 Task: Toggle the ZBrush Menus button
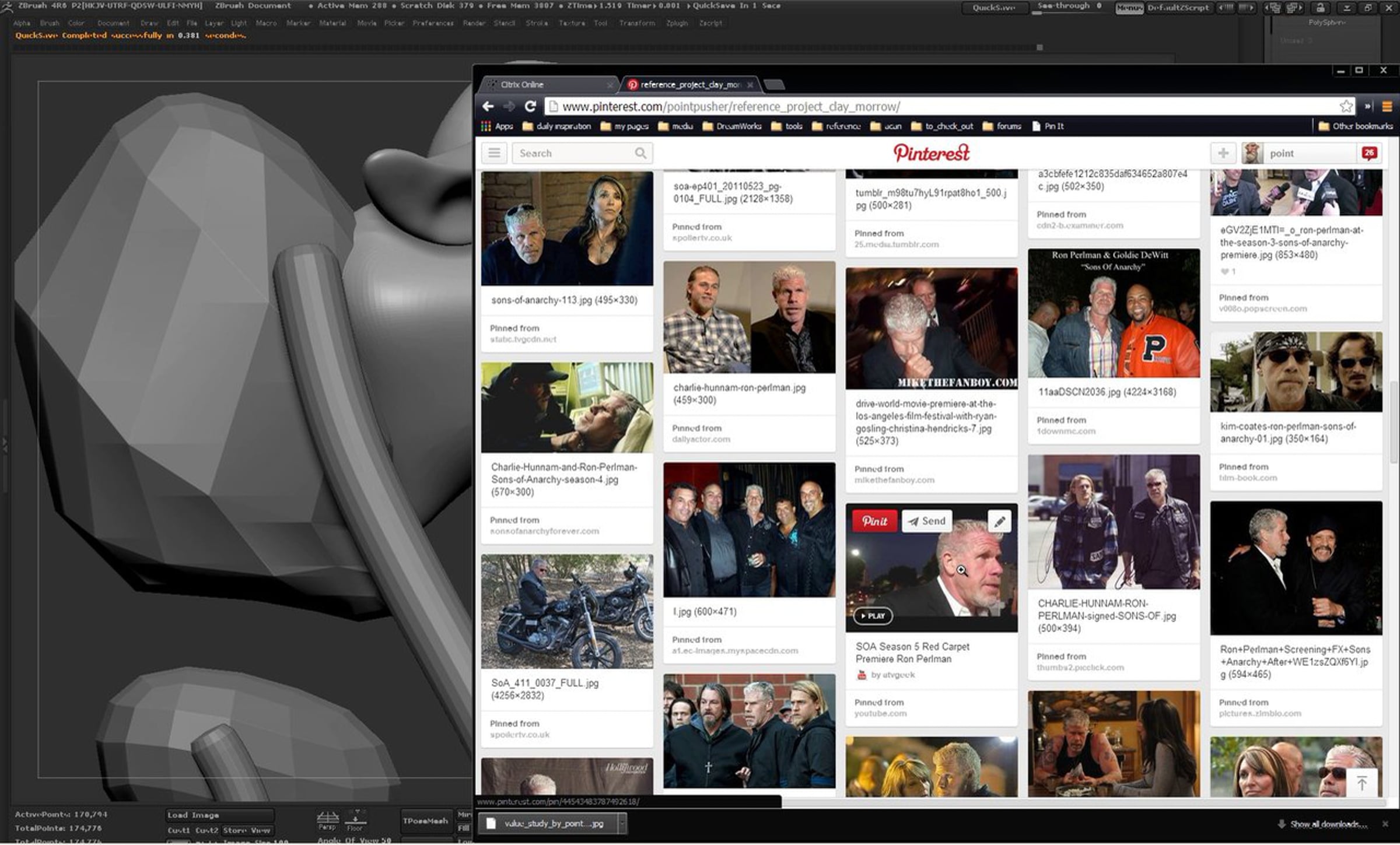point(1129,8)
